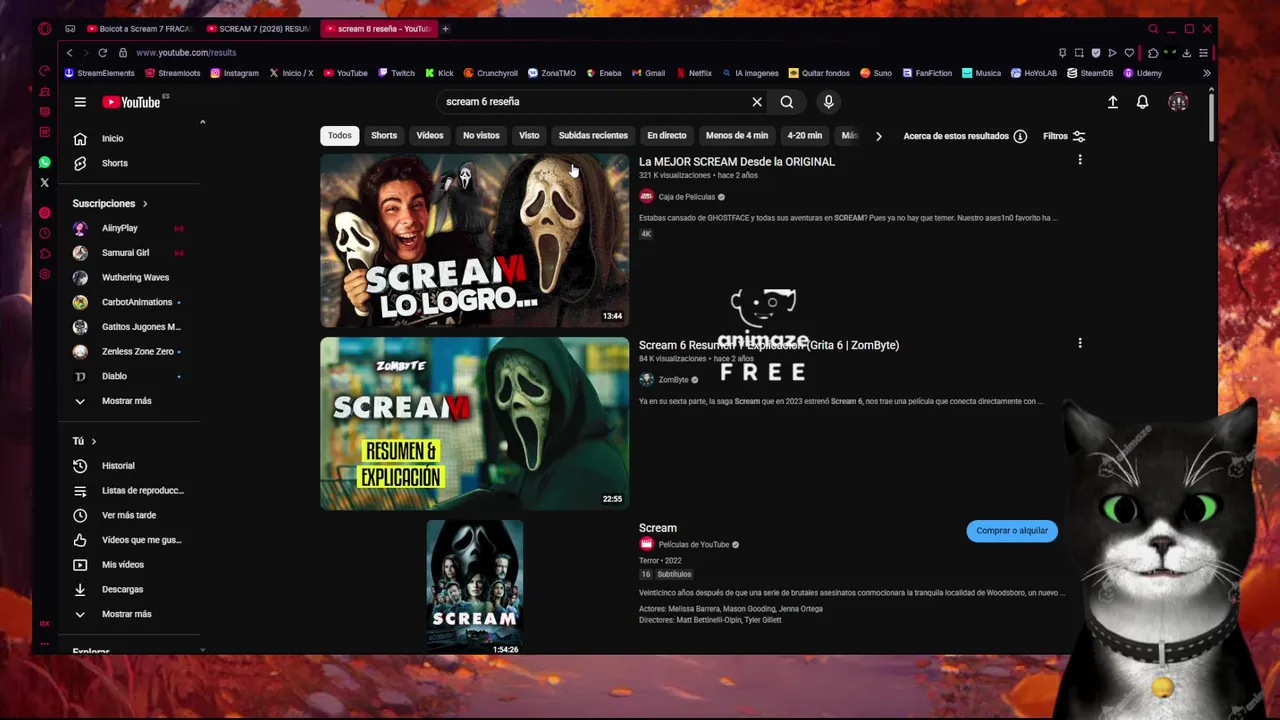Screen dimensions: 1280x720
Task: Open the search tabs magnifier in the title bar
Action: tap(1153, 28)
